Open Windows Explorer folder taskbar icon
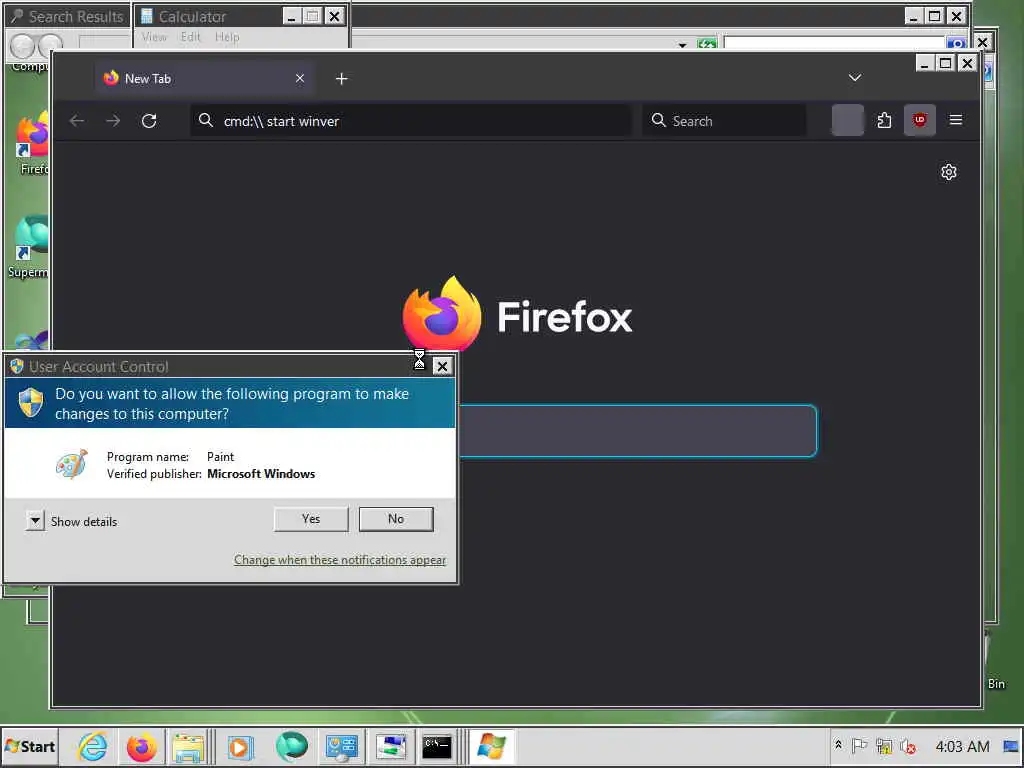 189,746
